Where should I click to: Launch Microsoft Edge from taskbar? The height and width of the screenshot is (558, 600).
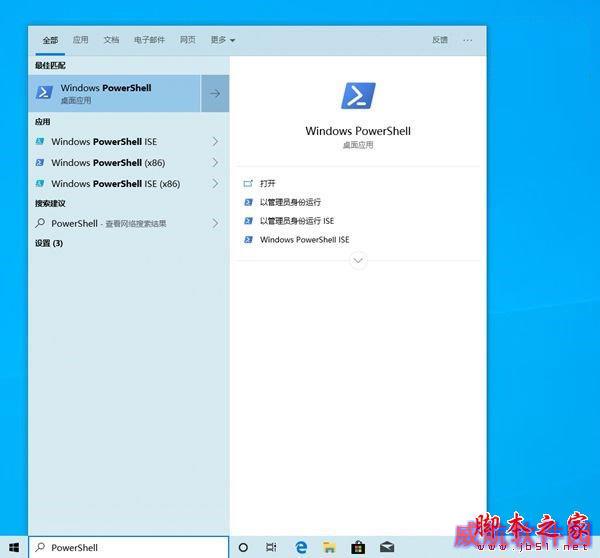point(301,548)
